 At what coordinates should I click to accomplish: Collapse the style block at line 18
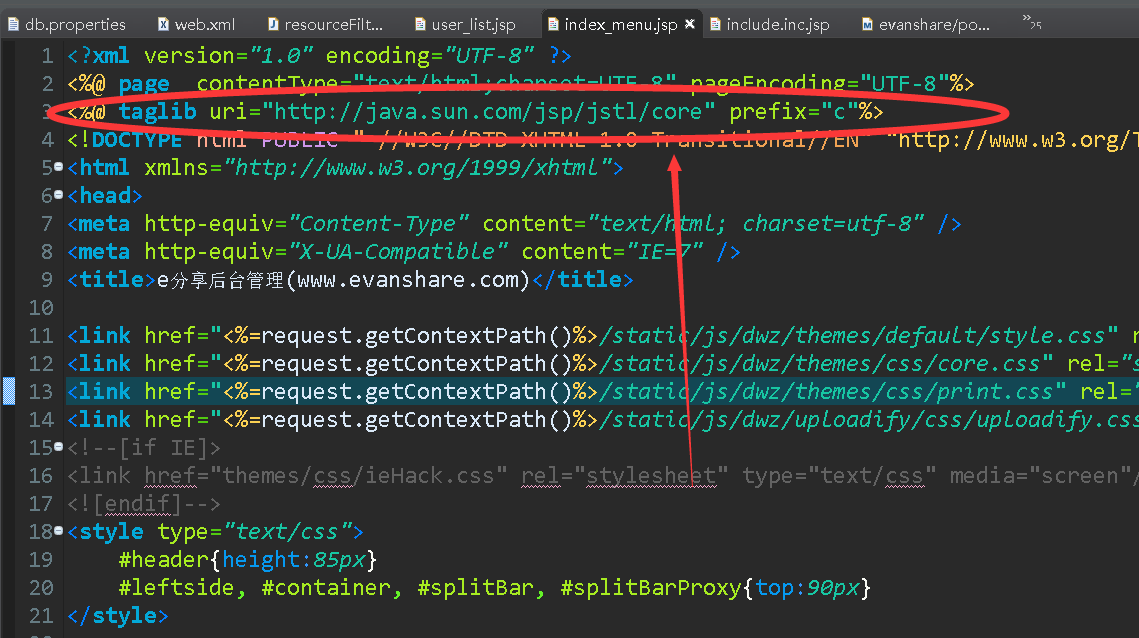pyautogui.click(x=59, y=531)
